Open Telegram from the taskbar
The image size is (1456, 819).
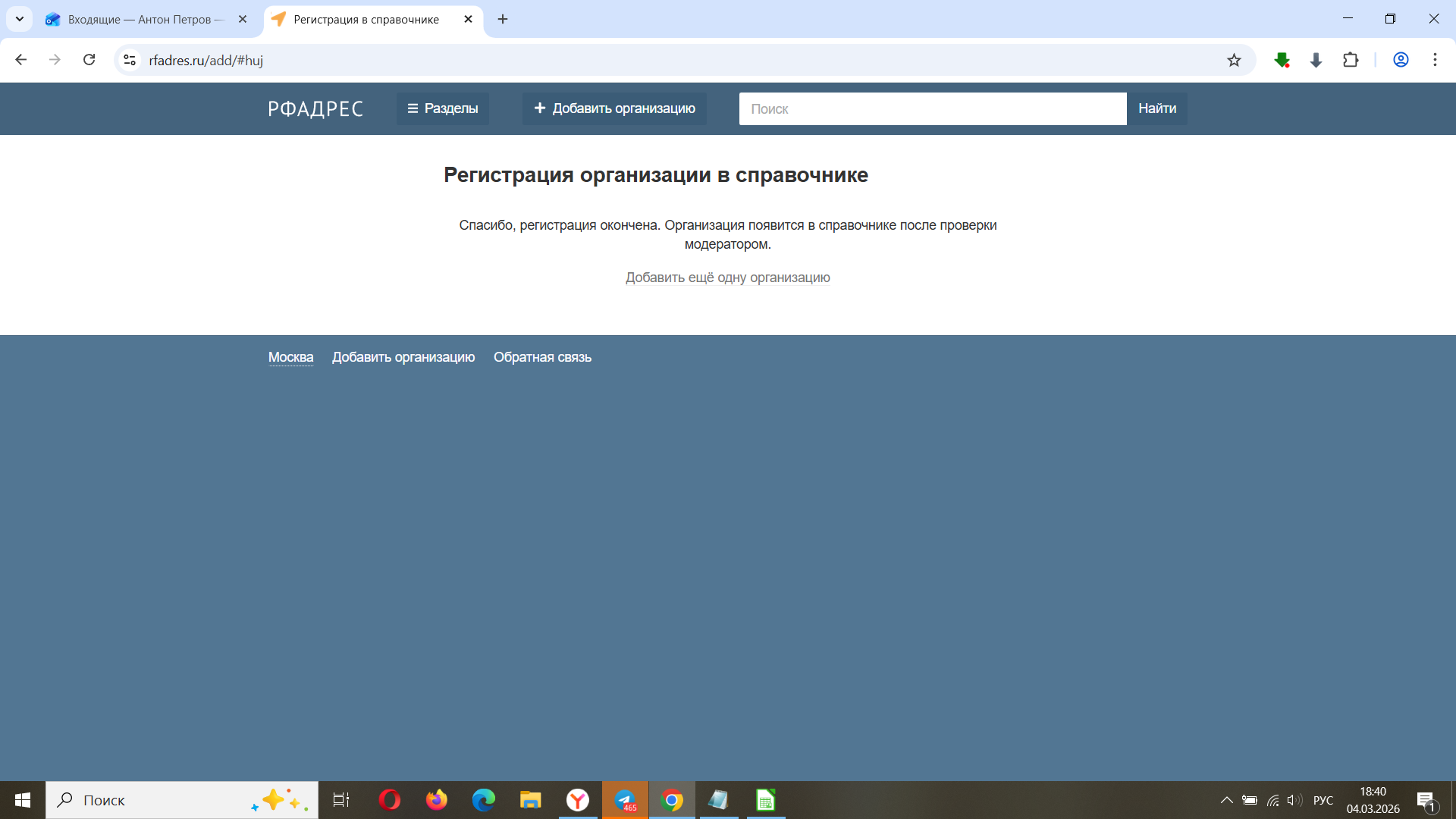click(625, 800)
